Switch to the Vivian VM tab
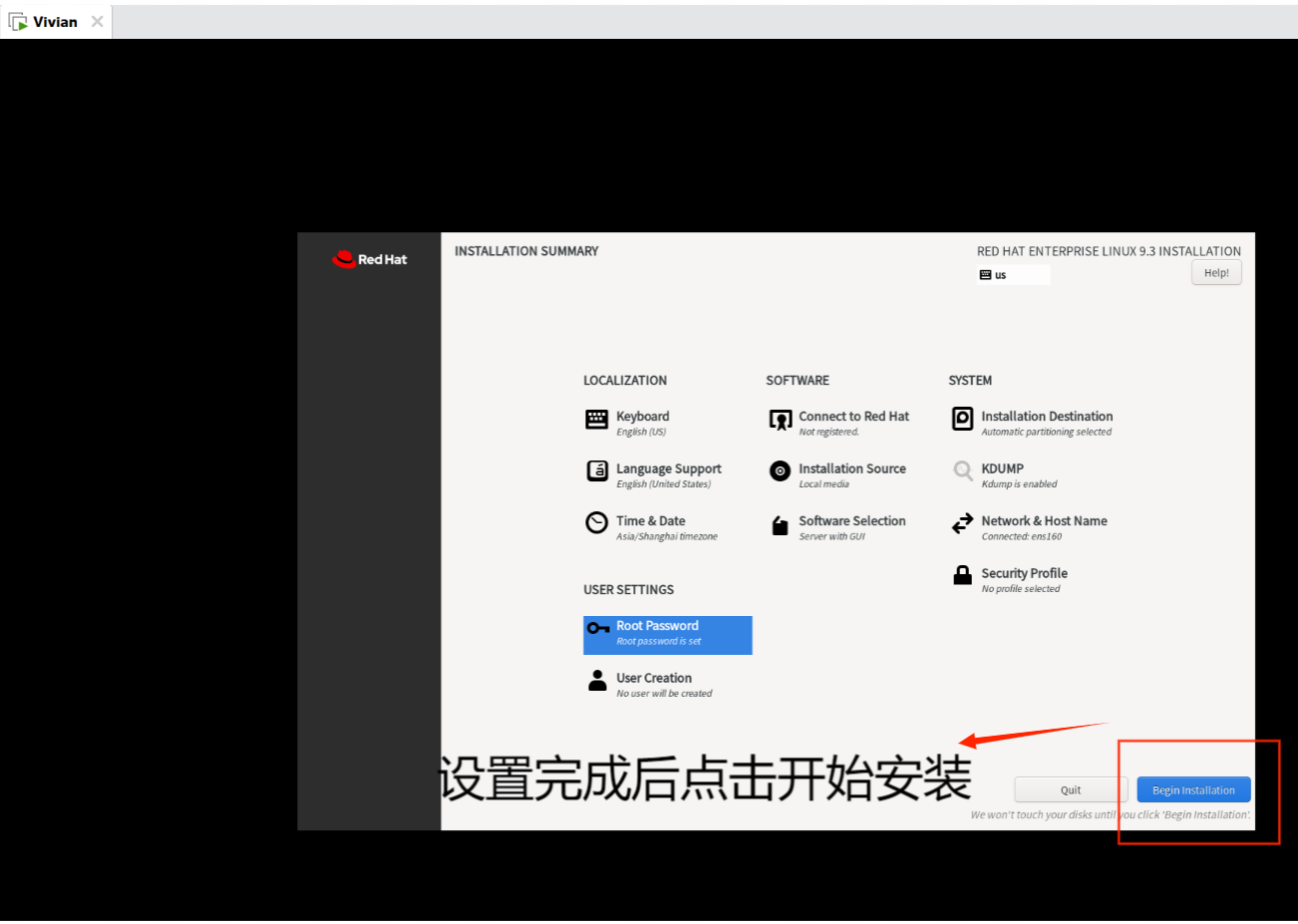1298x924 pixels. tap(55, 21)
